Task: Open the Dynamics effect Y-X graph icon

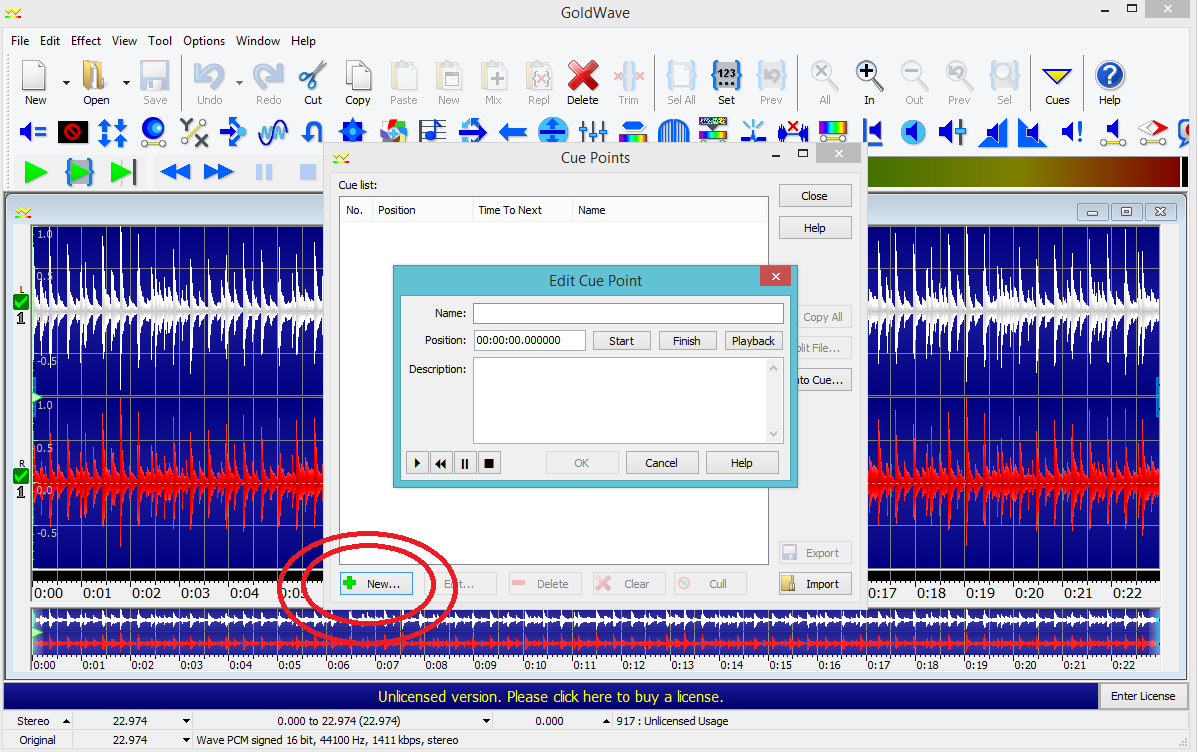Action: click(x=194, y=132)
